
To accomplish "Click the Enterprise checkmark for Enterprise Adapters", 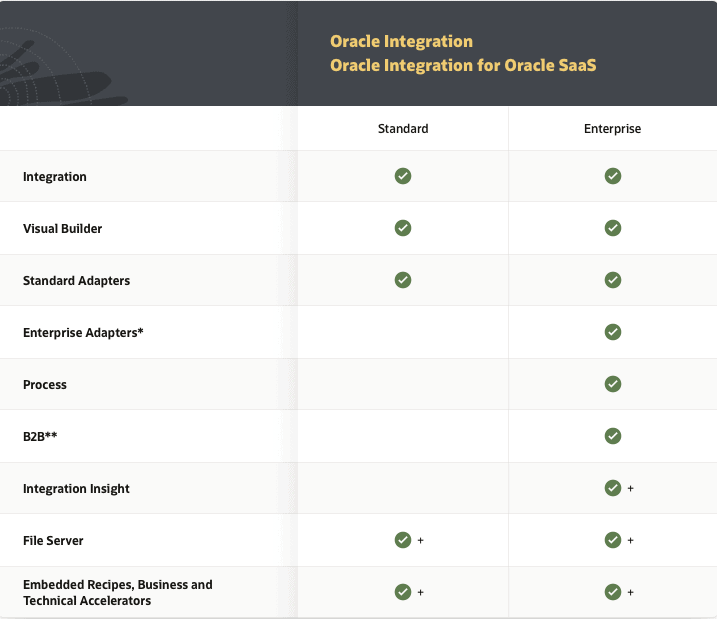I will tap(613, 332).
